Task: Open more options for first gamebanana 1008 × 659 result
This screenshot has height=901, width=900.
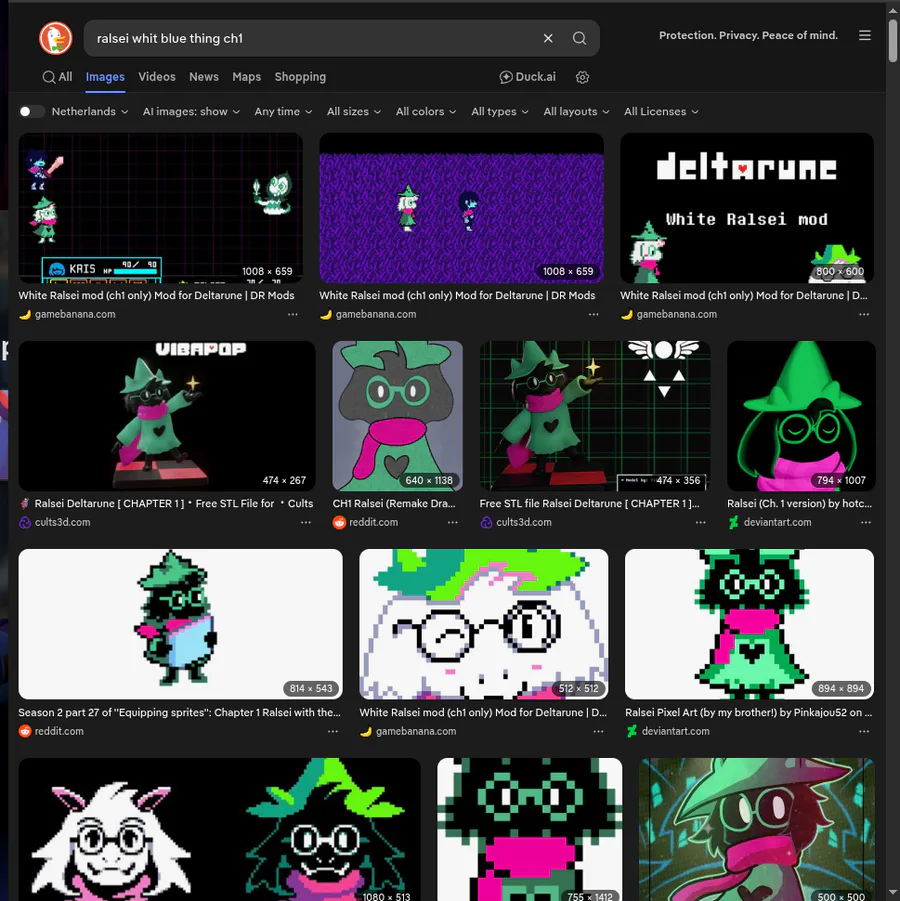Action: 293,314
